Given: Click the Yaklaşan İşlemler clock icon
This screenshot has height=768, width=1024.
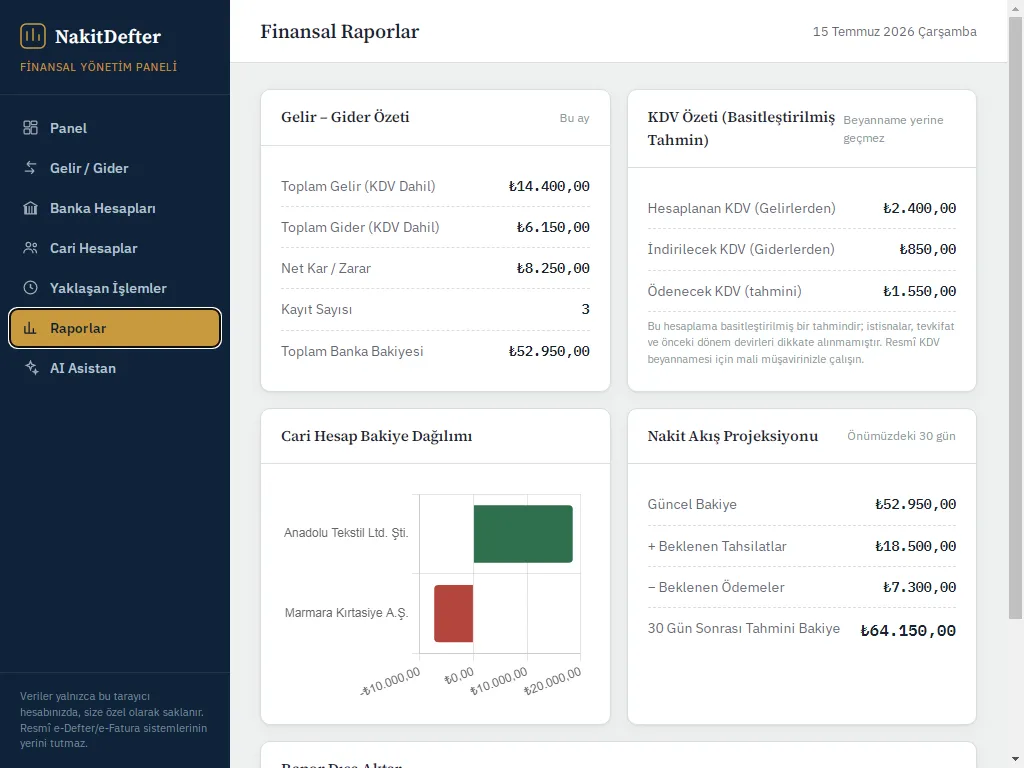Looking at the screenshot, I should pyautogui.click(x=31, y=288).
